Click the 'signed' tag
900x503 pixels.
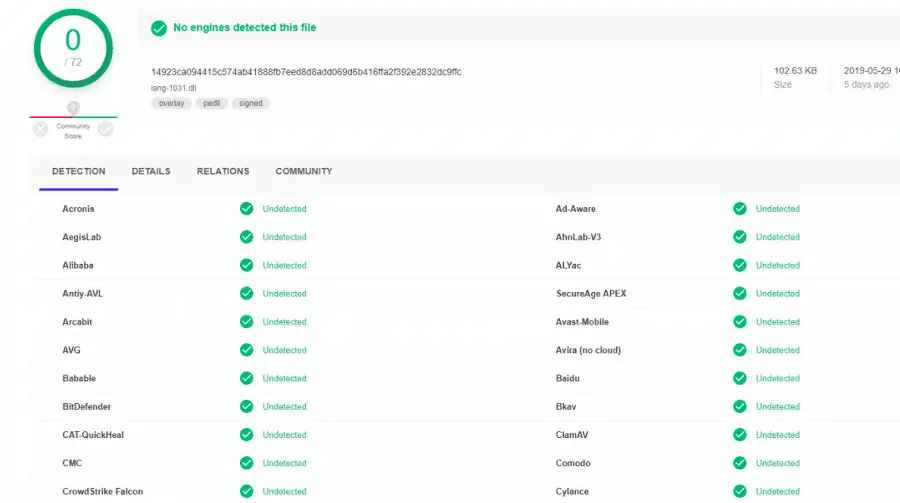pyautogui.click(x=251, y=103)
